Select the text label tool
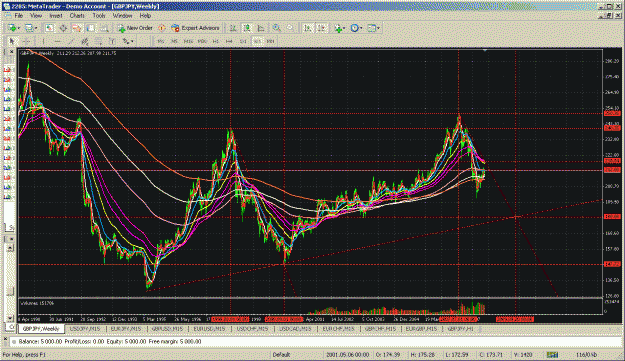Screen dimensions: 625x361 pos(112,41)
